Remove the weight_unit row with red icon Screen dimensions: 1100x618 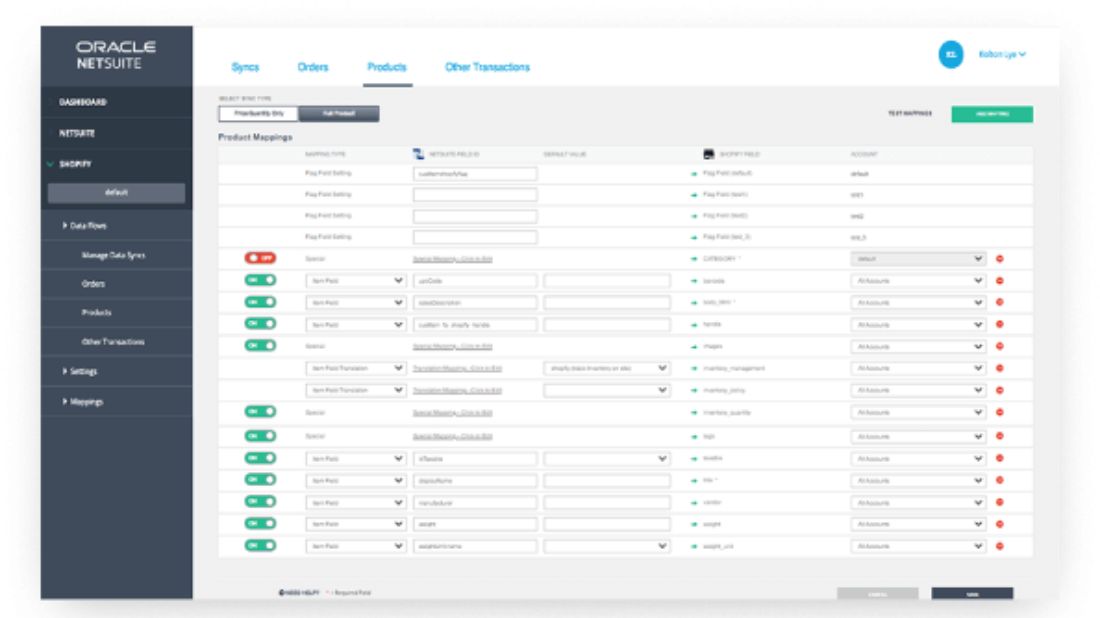click(1000, 546)
